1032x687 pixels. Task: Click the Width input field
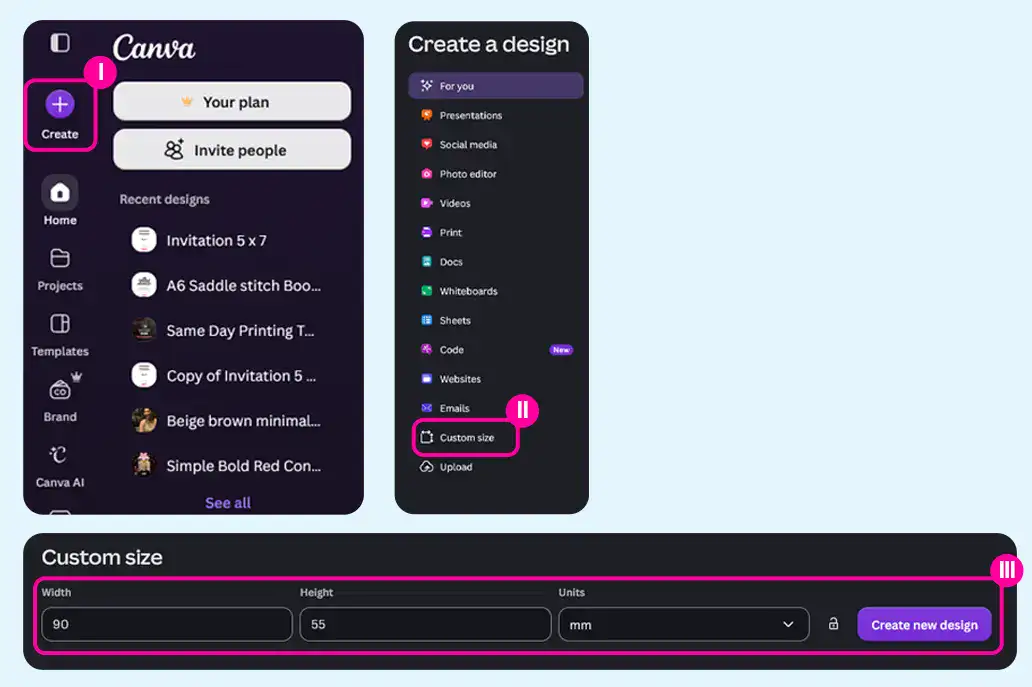tap(167, 624)
